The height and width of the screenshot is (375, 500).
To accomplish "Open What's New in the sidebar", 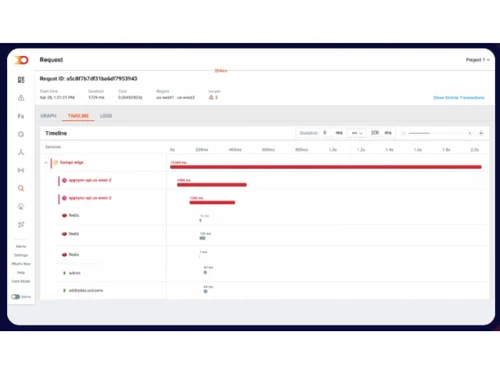I will (21, 264).
